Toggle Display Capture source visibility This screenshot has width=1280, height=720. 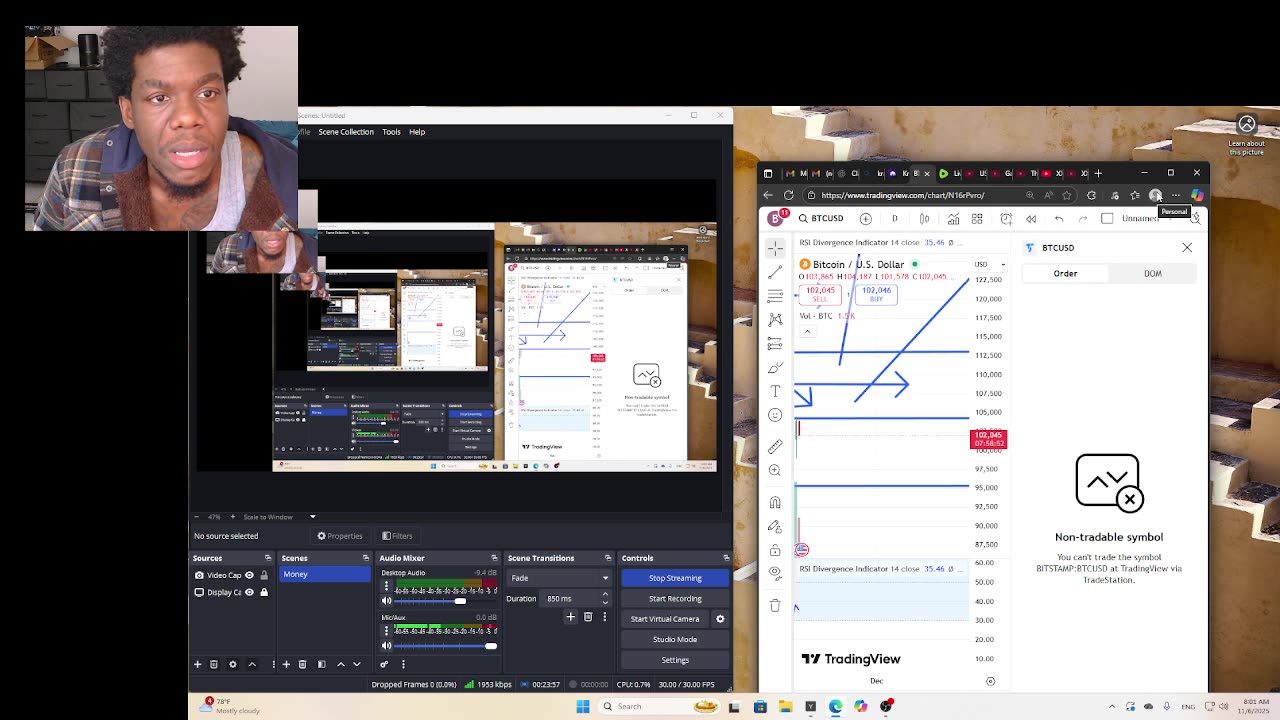250,592
